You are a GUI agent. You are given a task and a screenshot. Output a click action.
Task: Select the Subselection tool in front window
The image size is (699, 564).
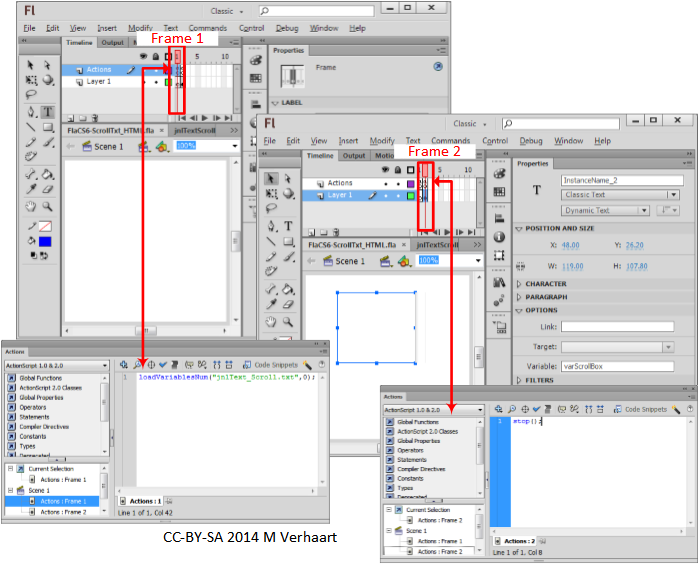tap(288, 179)
